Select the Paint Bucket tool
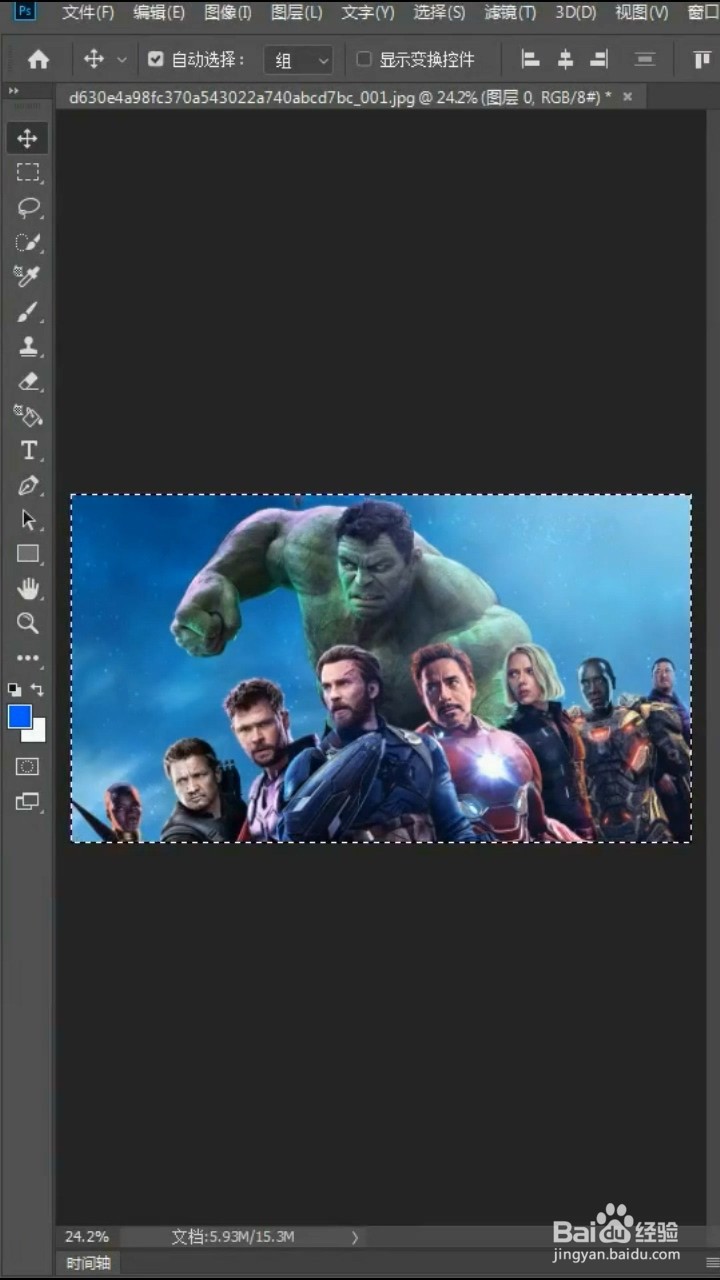The width and height of the screenshot is (720, 1280). click(x=27, y=416)
